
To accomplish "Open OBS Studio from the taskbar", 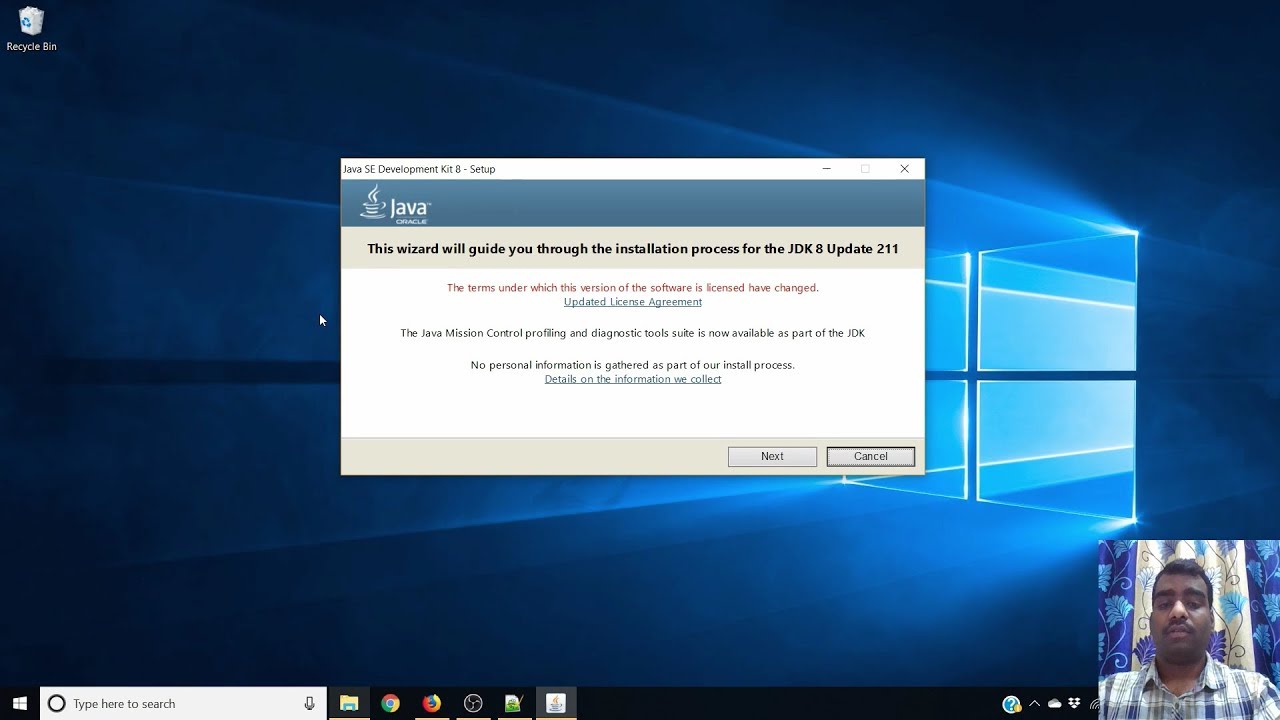I will click(x=473, y=704).
